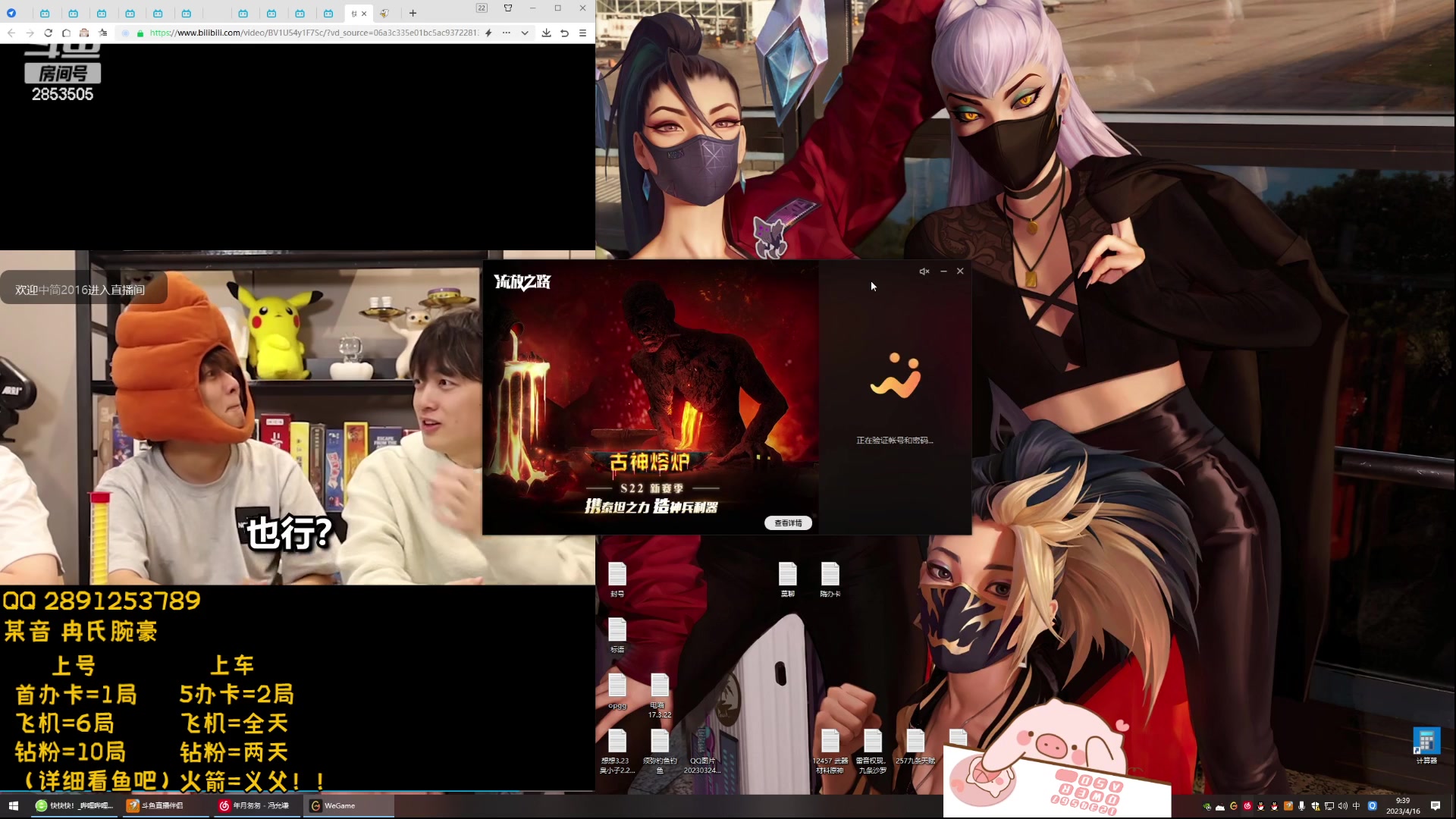This screenshot has width=1456, height=819.
Task: Switch to the 斗鱼直播伴侣 taskbar item
Action: [165, 805]
